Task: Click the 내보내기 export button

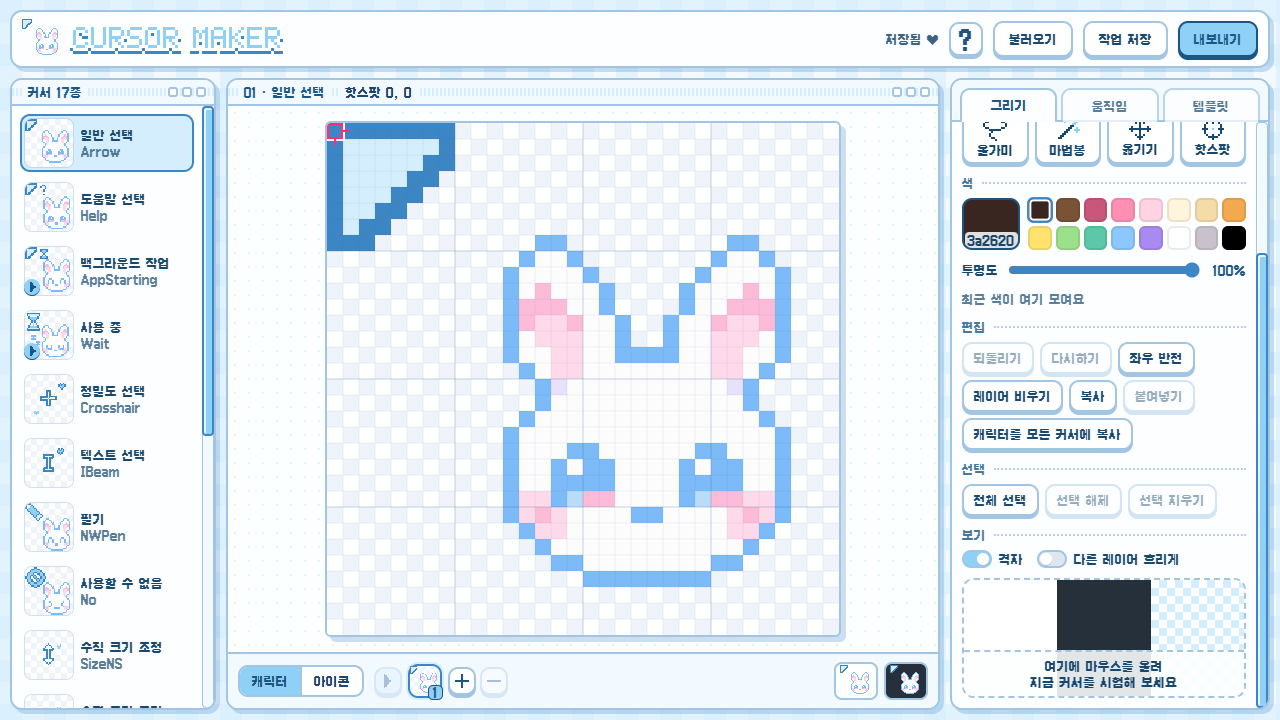Action: pyautogui.click(x=1217, y=40)
